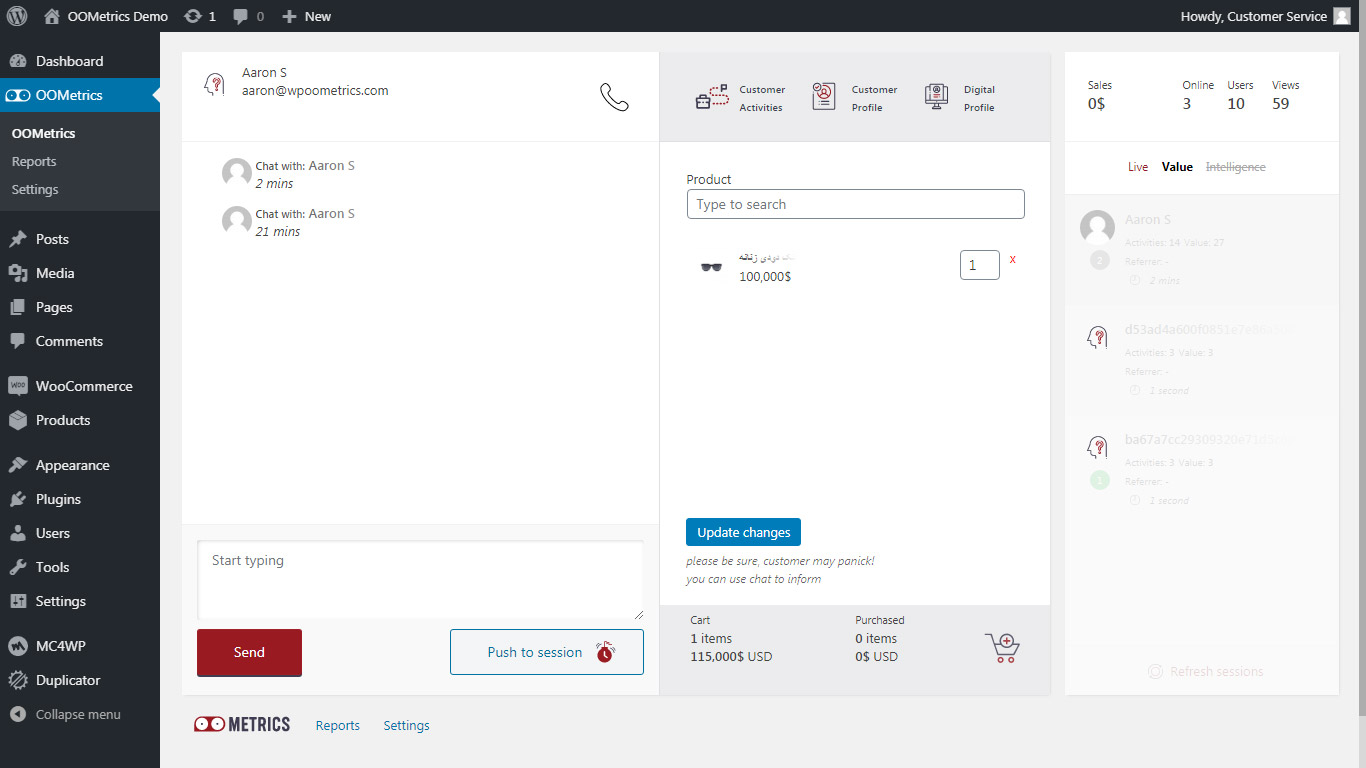The width and height of the screenshot is (1366, 768).
Task: Click the phone call icon
Action: coord(614,96)
